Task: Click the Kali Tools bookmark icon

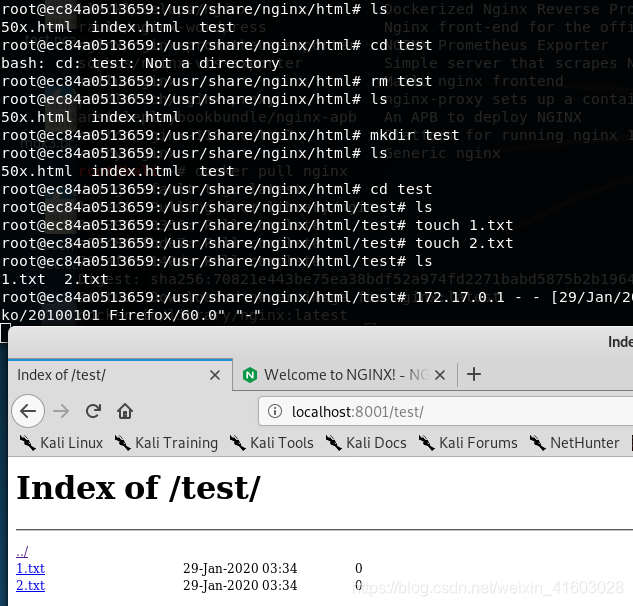Action: [237, 443]
